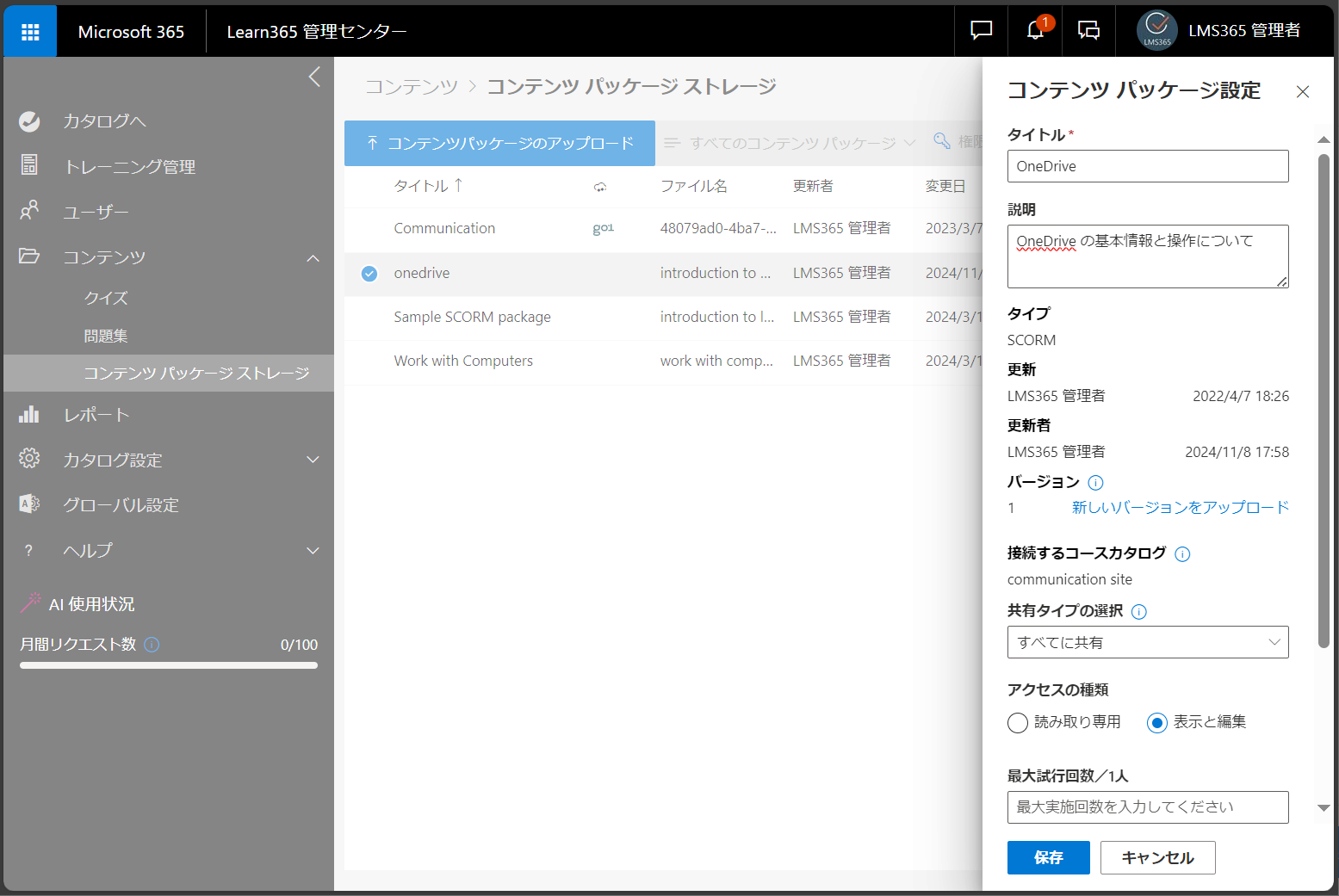Click the ユーザー icon
The width and height of the screenshot is (1339, 896).
29,210
